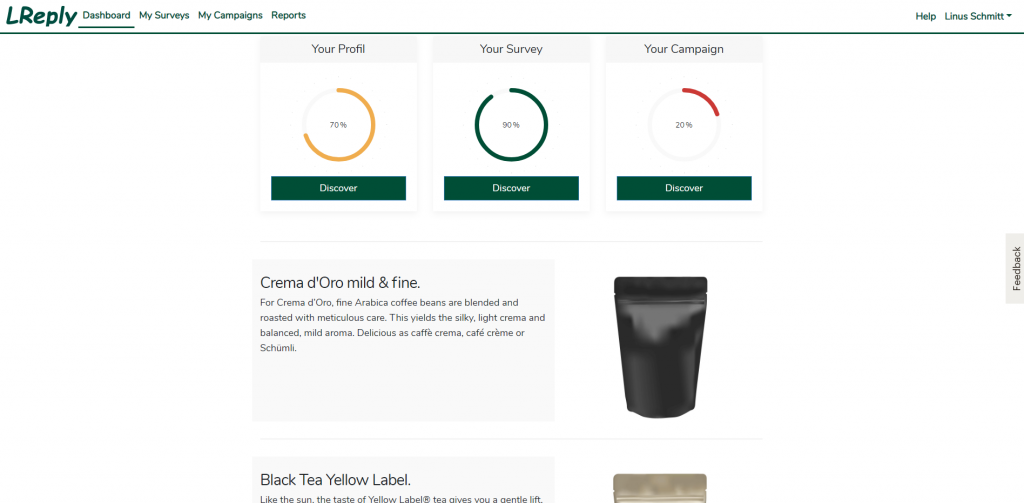Go to My Surveys
The height and width of the screenshot is (503, 1024).
pyautogui.click(x=164, y=15)
